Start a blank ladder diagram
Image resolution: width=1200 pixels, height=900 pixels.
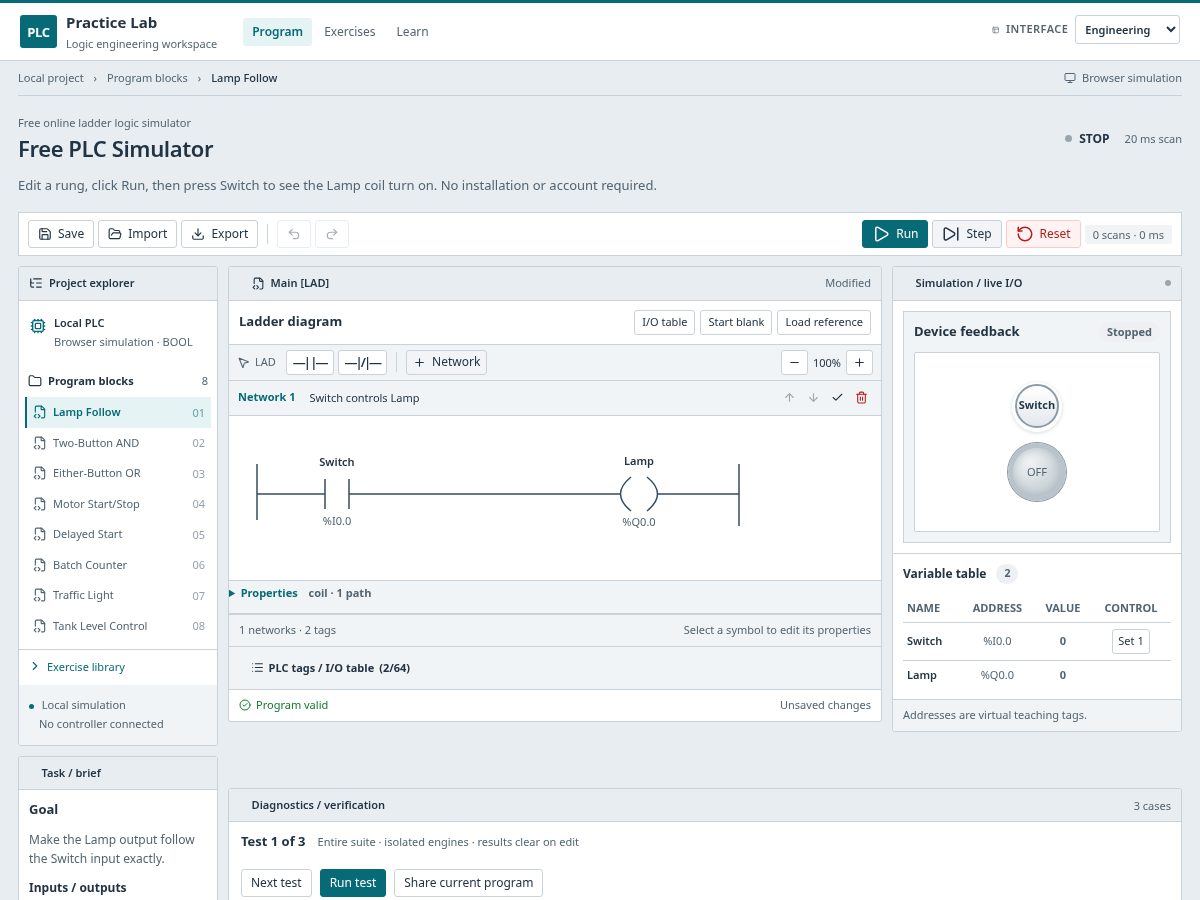tap(736, 322)
